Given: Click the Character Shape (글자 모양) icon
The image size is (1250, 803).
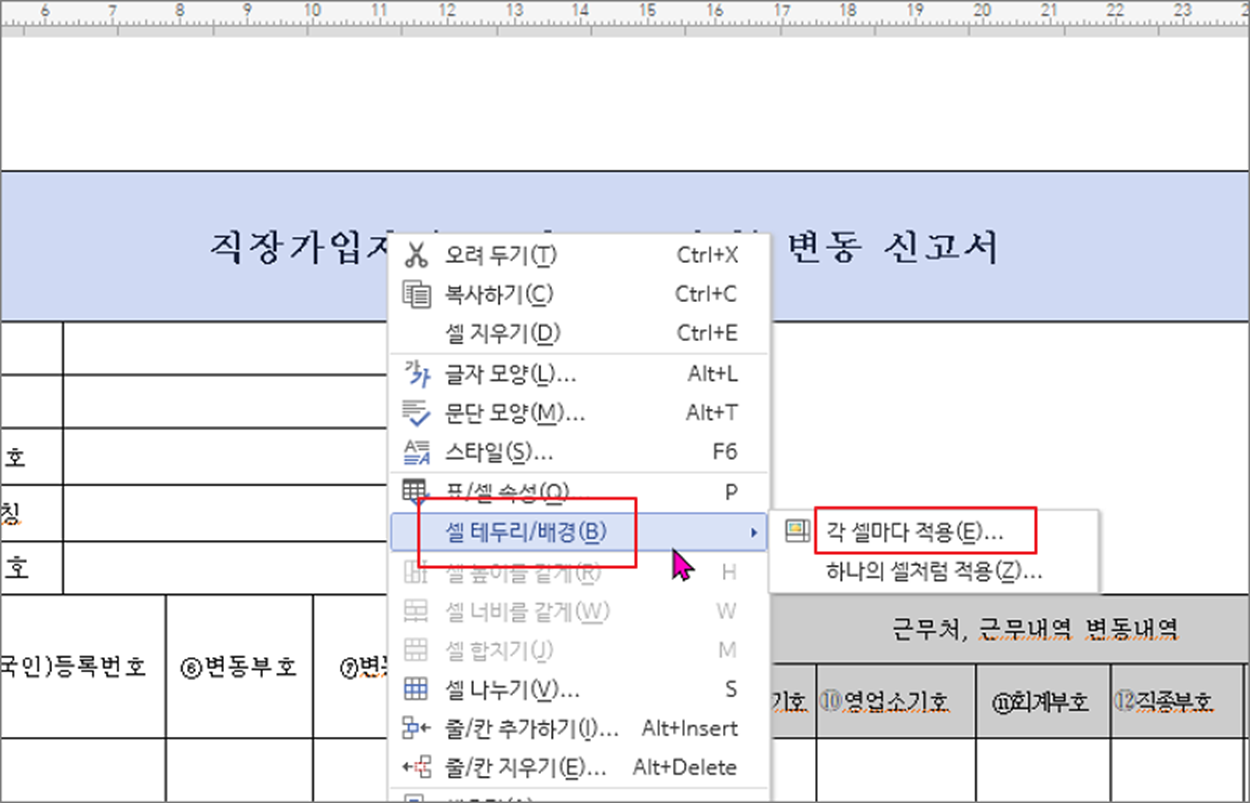Looking at the screenshot, I should 415,374.
